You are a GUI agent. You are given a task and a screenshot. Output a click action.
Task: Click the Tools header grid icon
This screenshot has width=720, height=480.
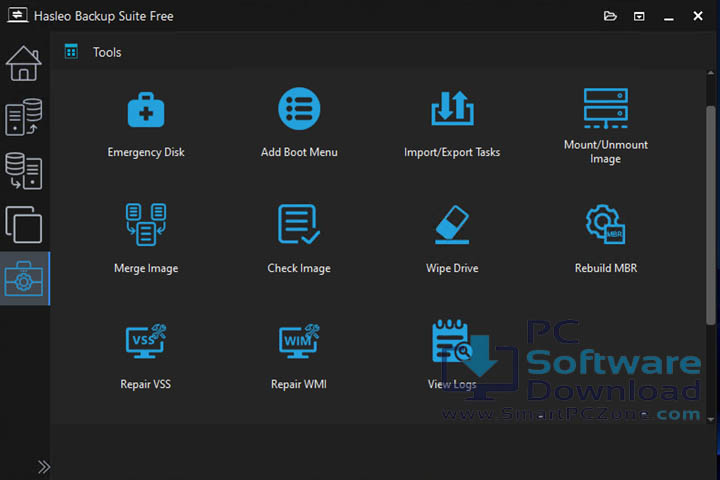click(x=71, y=51)
